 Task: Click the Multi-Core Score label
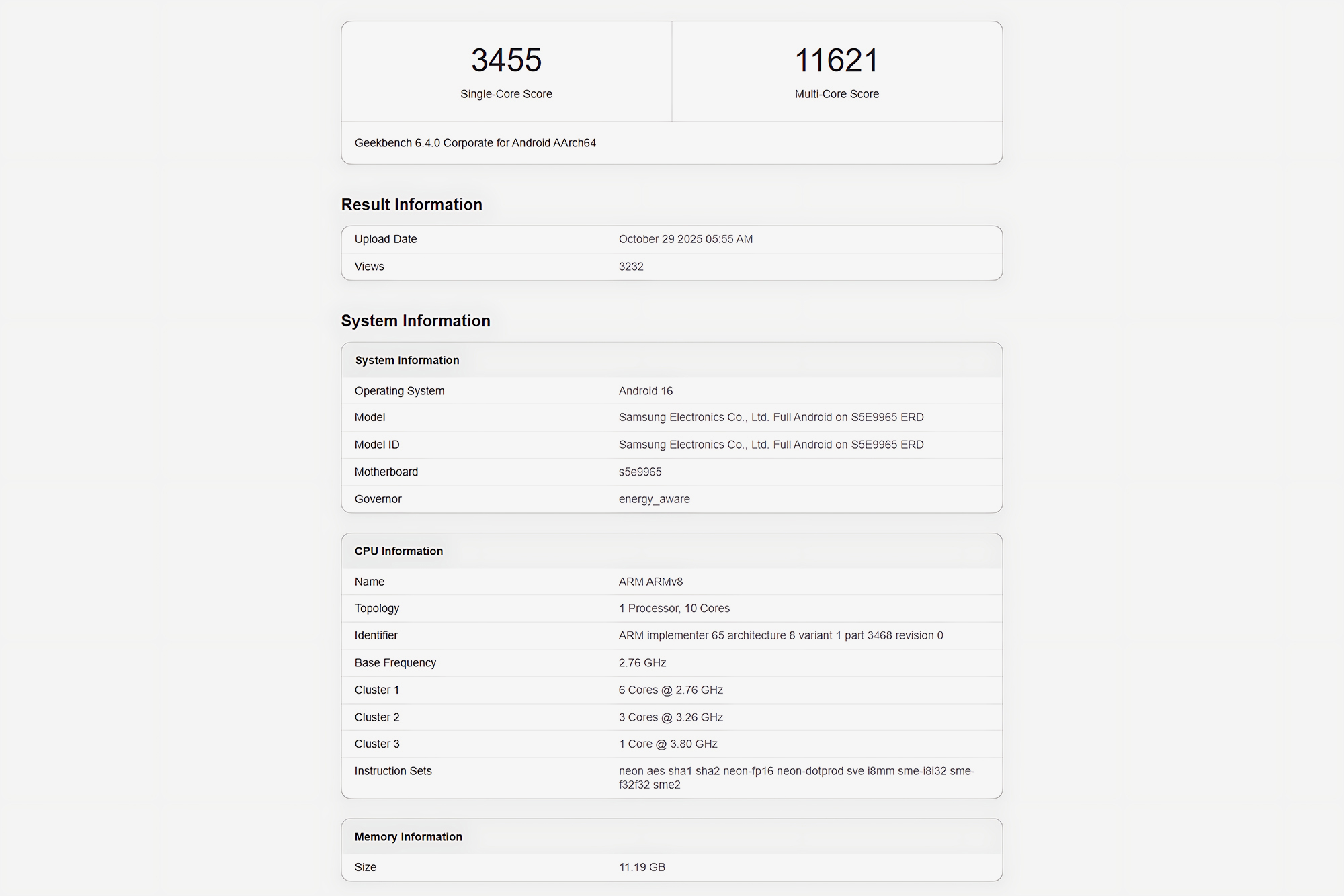pyautogui.click(x=837, y=94)
